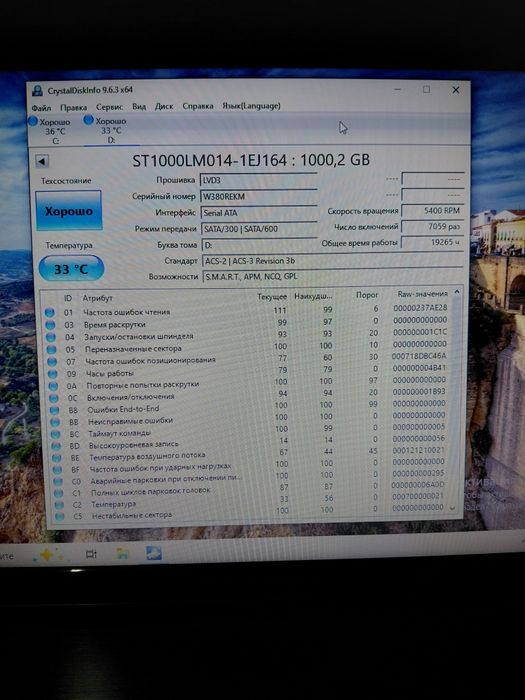Click the scrollbar down arrow in attribute list
Viewport: 525px width, 700px height.
(x=452, y=508)
